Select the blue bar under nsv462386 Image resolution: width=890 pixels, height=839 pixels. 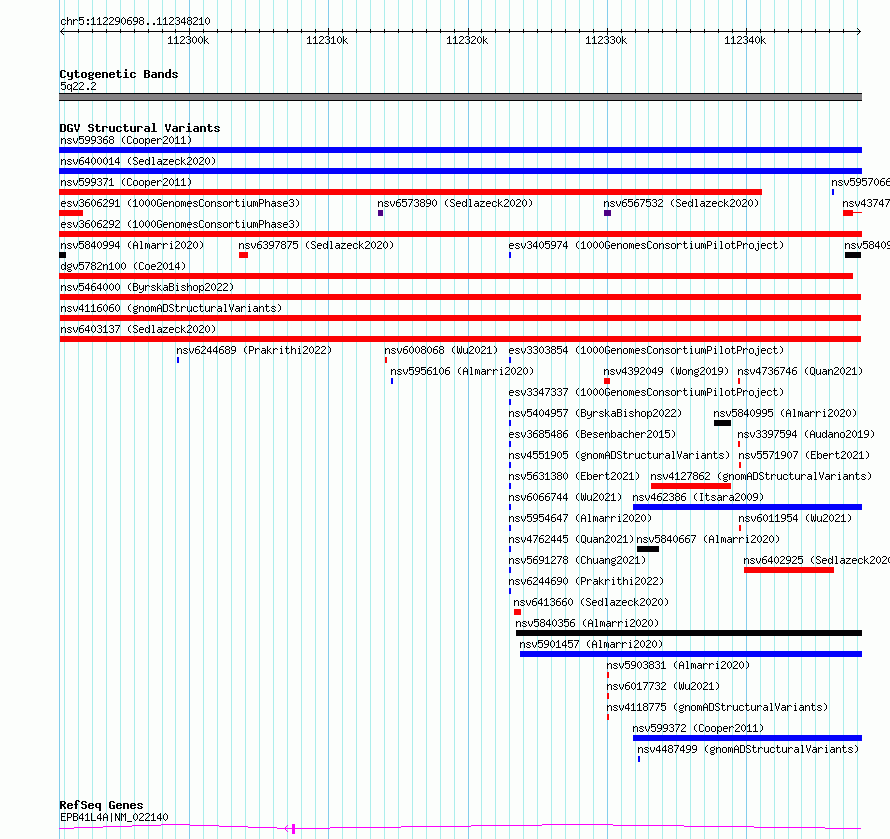click(x=748, y=507)
